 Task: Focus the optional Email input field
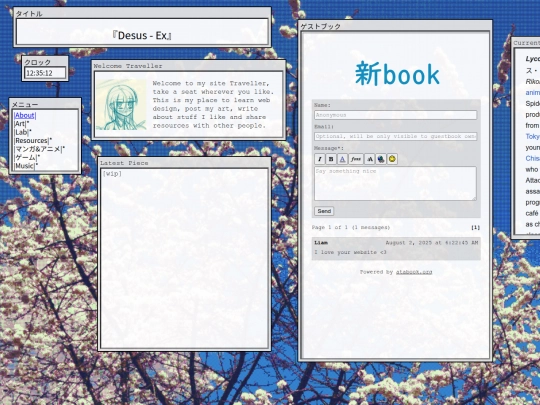pyautogui.click(x=395, y=136)
